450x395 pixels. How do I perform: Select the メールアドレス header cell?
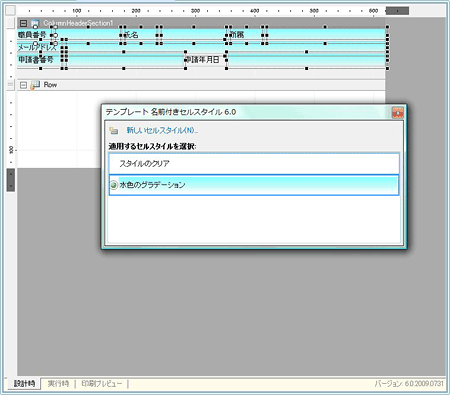coord(39,47)
